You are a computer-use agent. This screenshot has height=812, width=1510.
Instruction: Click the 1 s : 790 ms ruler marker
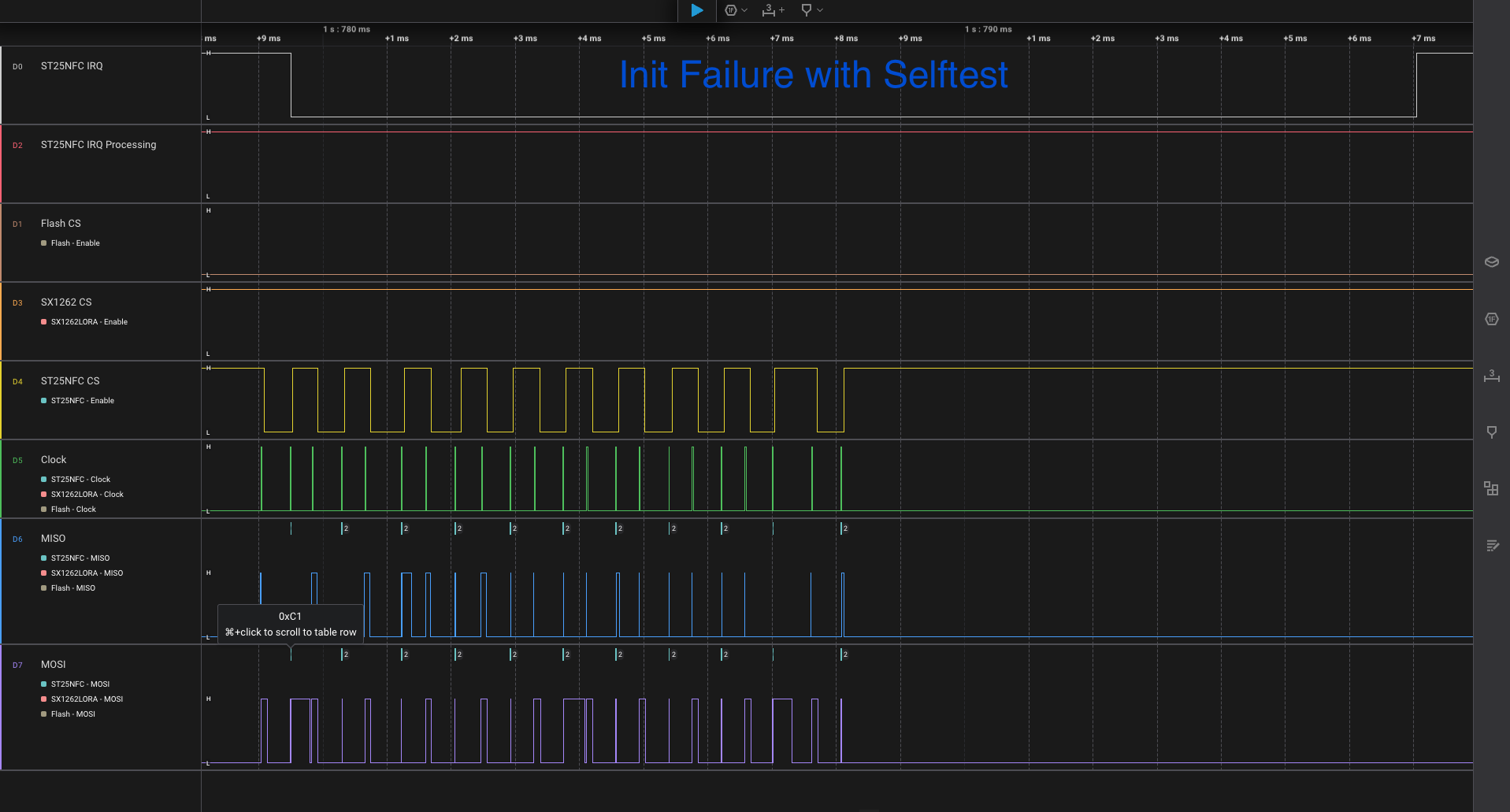pos(988,29)
